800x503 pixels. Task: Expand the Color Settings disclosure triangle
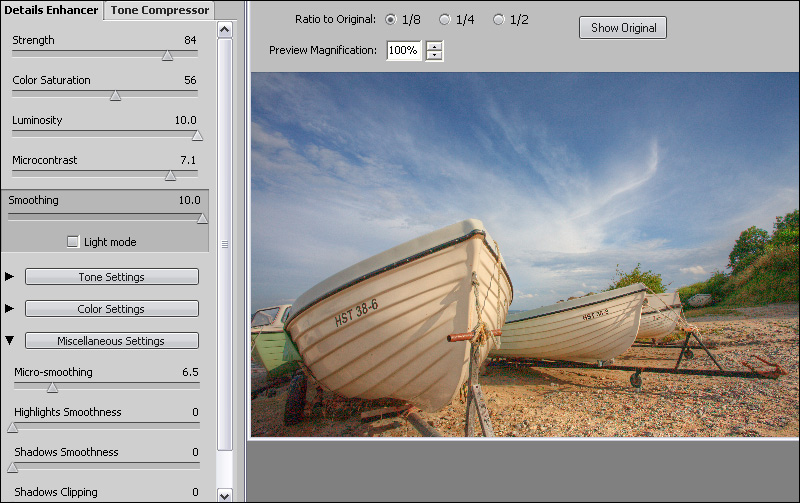(x=10, y=309)
